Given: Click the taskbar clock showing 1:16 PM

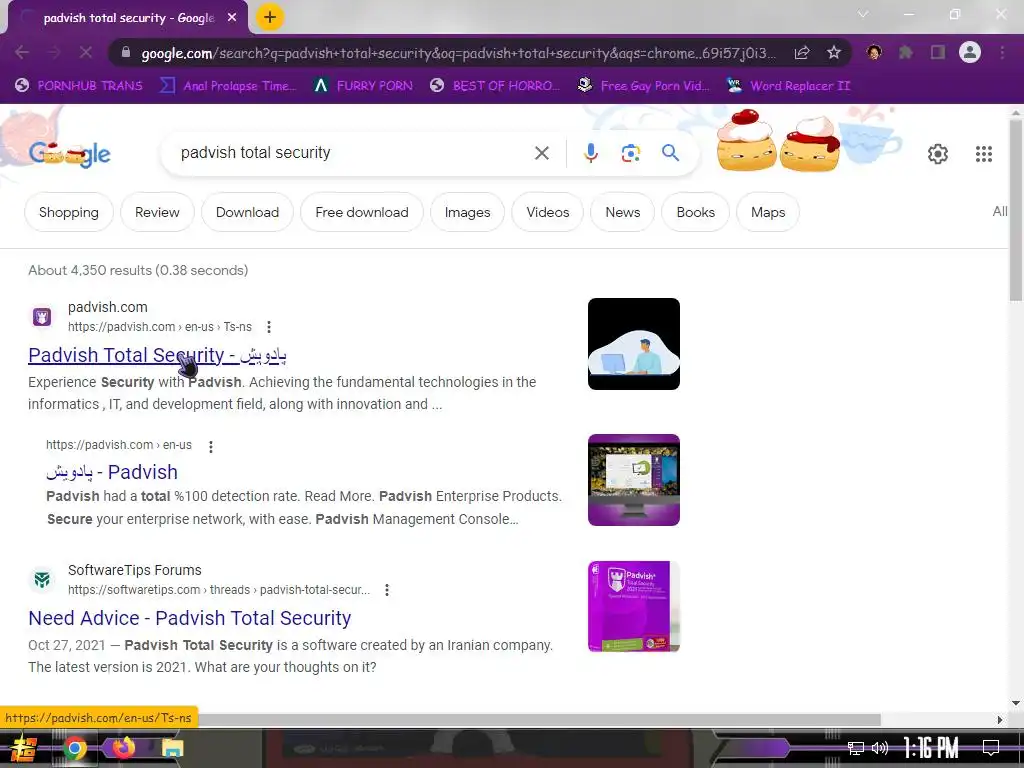Looking at the screenshot, I should (x=931, y=748).
